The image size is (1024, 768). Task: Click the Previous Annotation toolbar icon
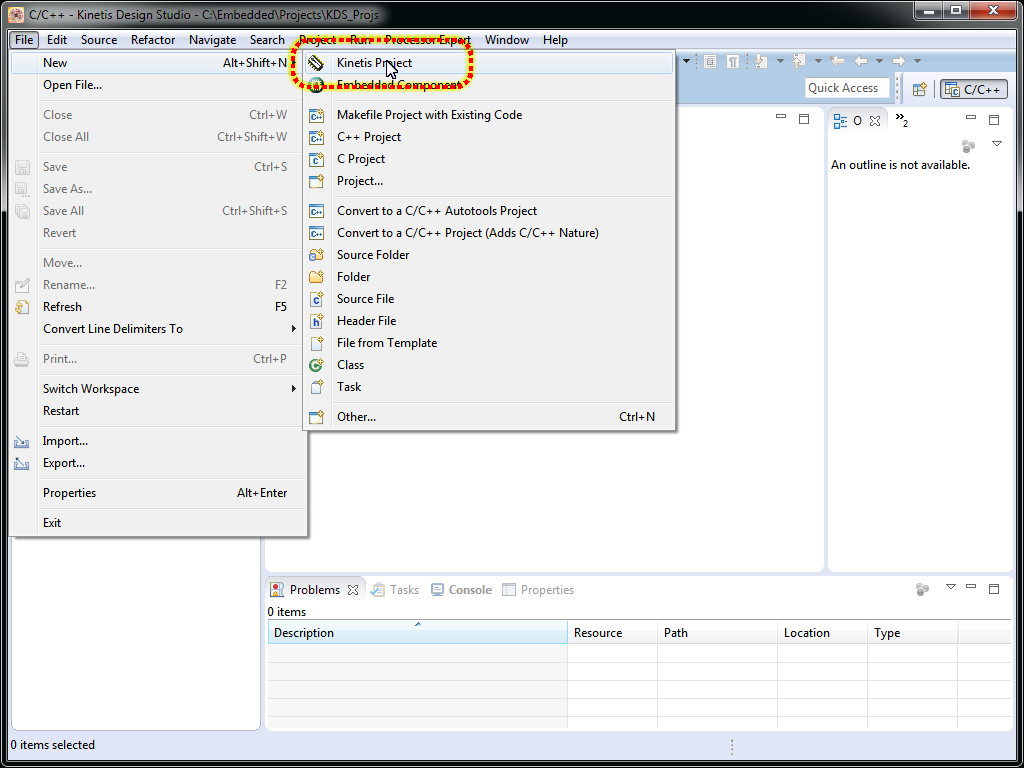point(799,61)
